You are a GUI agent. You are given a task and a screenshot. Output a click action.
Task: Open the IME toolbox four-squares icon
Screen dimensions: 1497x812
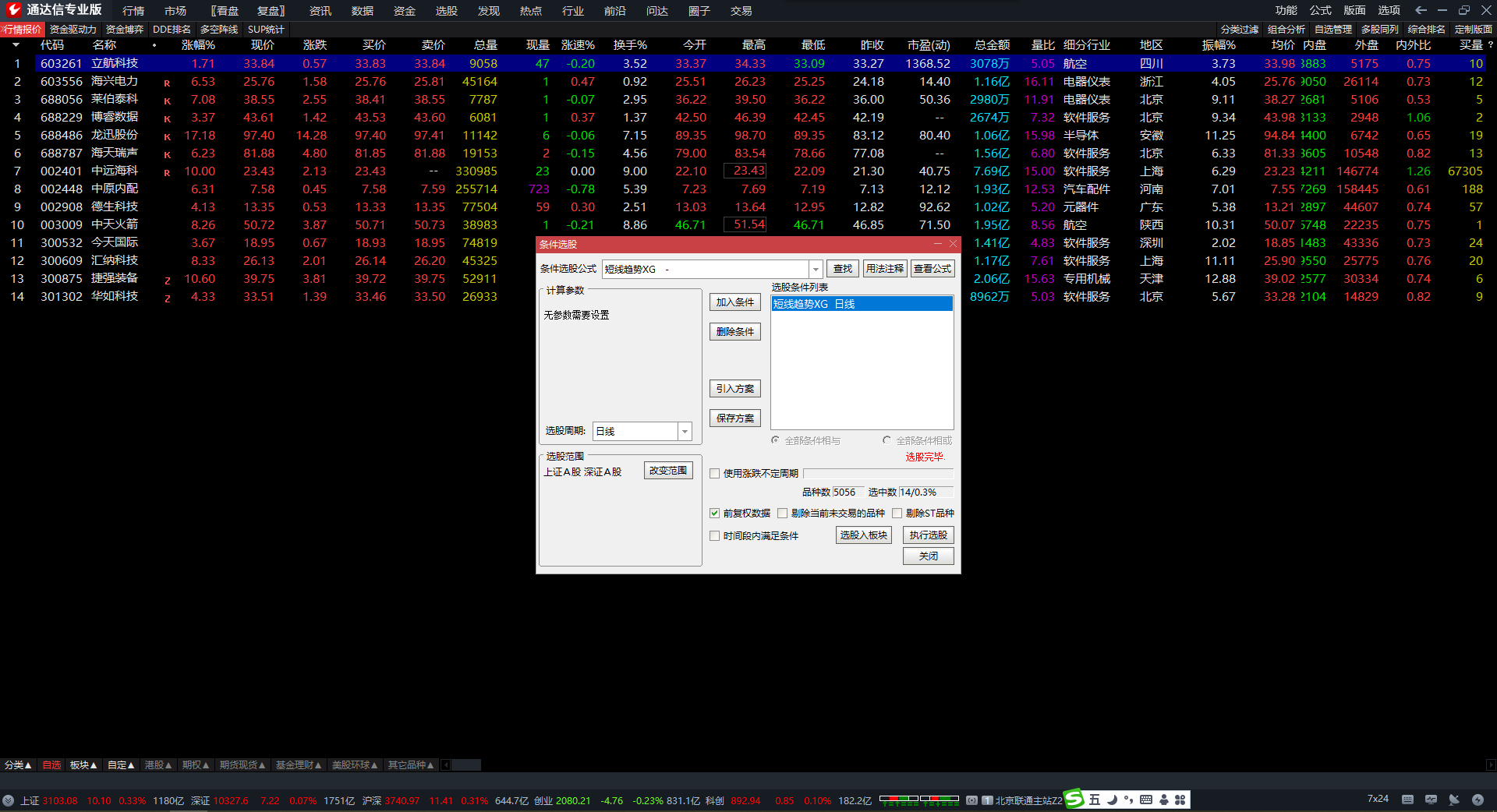[x=1180, y=800]
